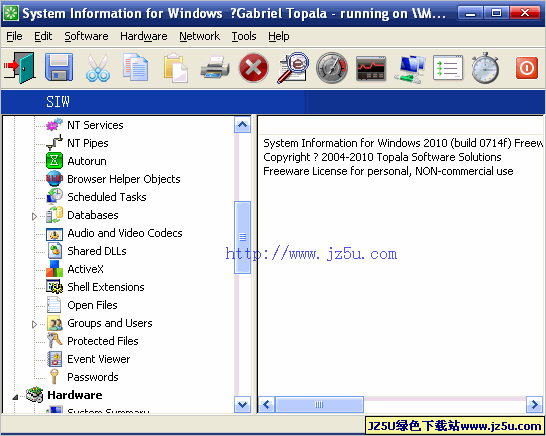Image resolution: width=546 pixels, height=436 pixels.
Task: Open the Edit menu
Action: pyautogui.click(x=43, y=36)
